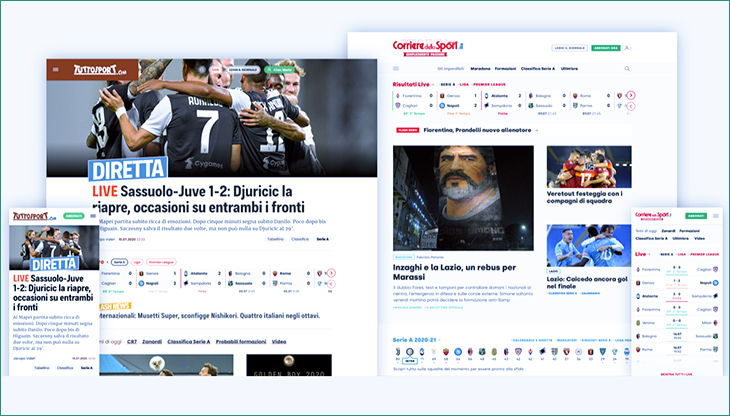Click the Corriere dello Sport mobile logo
The image size is (730, 416).
pos(653,215)
